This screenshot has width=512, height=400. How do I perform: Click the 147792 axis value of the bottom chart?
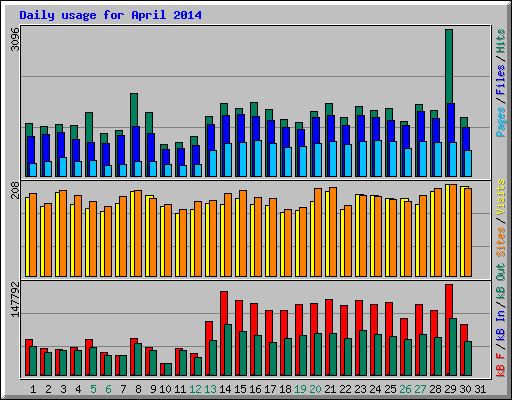pos(15,299)
